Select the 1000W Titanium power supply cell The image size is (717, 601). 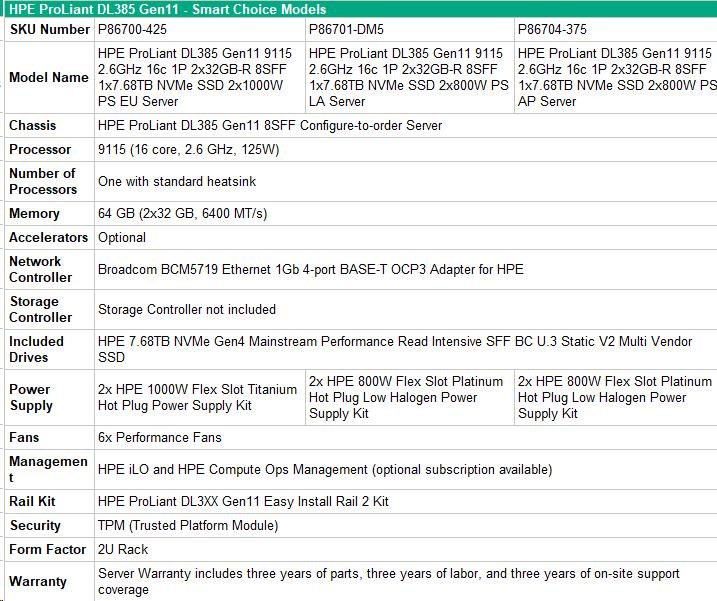(198, 398)
